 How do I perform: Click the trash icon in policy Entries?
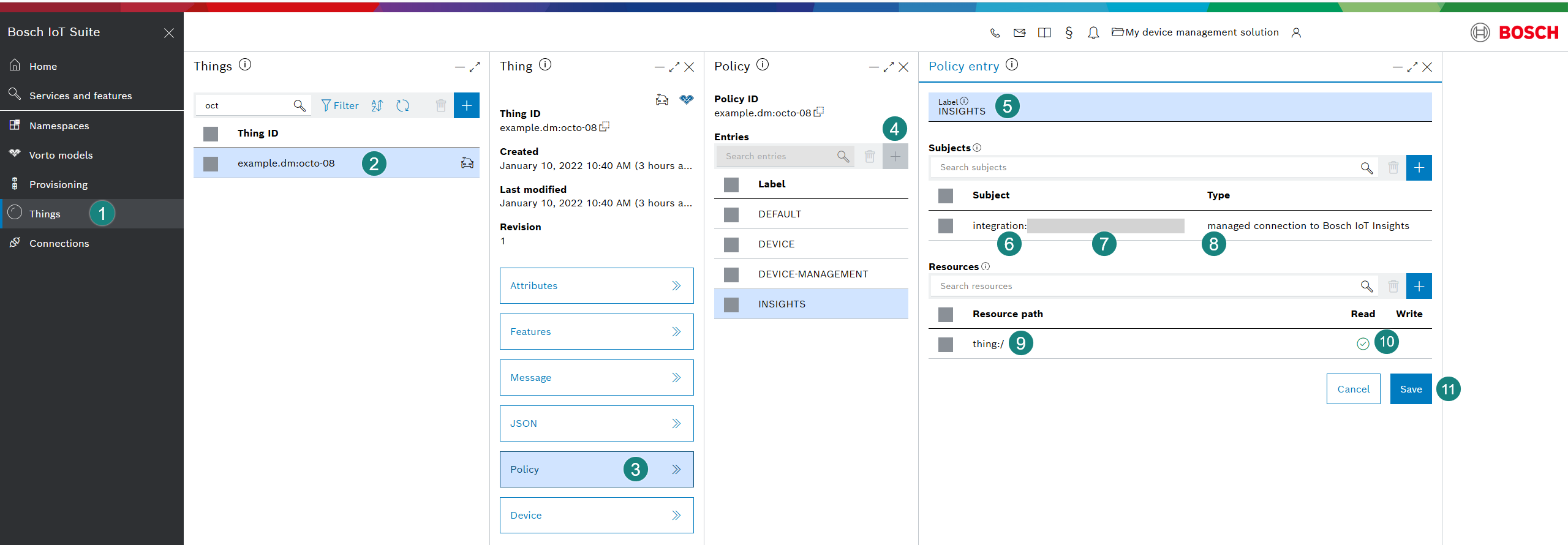coord(869,156)
